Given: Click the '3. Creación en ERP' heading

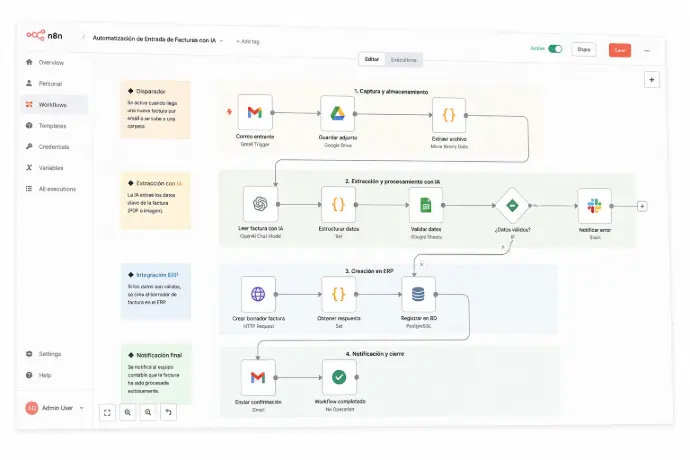Looking at the screenshot, I should click(x=369, y=271).
